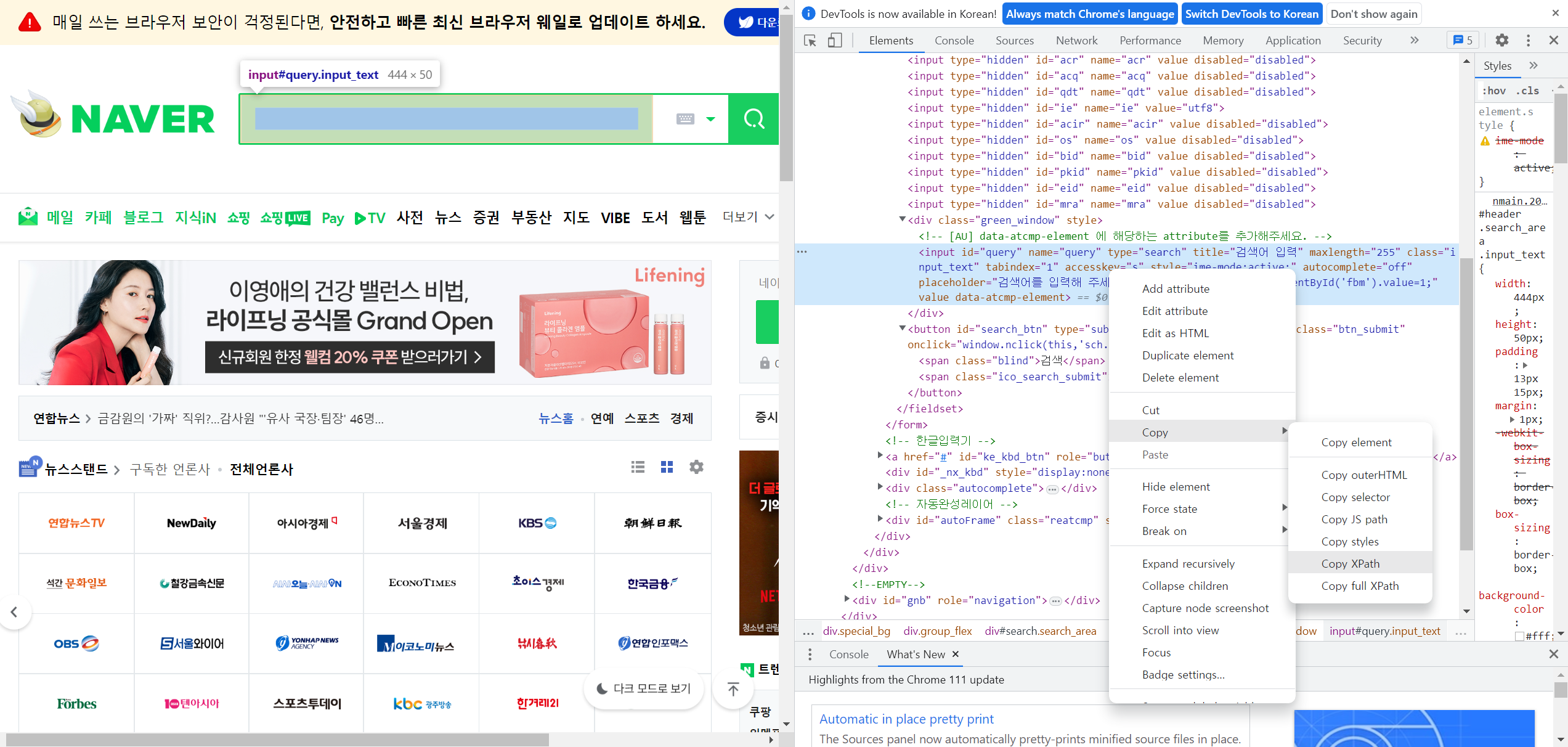
Task: Click the scroll-to-top arrow button
Action: (733, 688)
